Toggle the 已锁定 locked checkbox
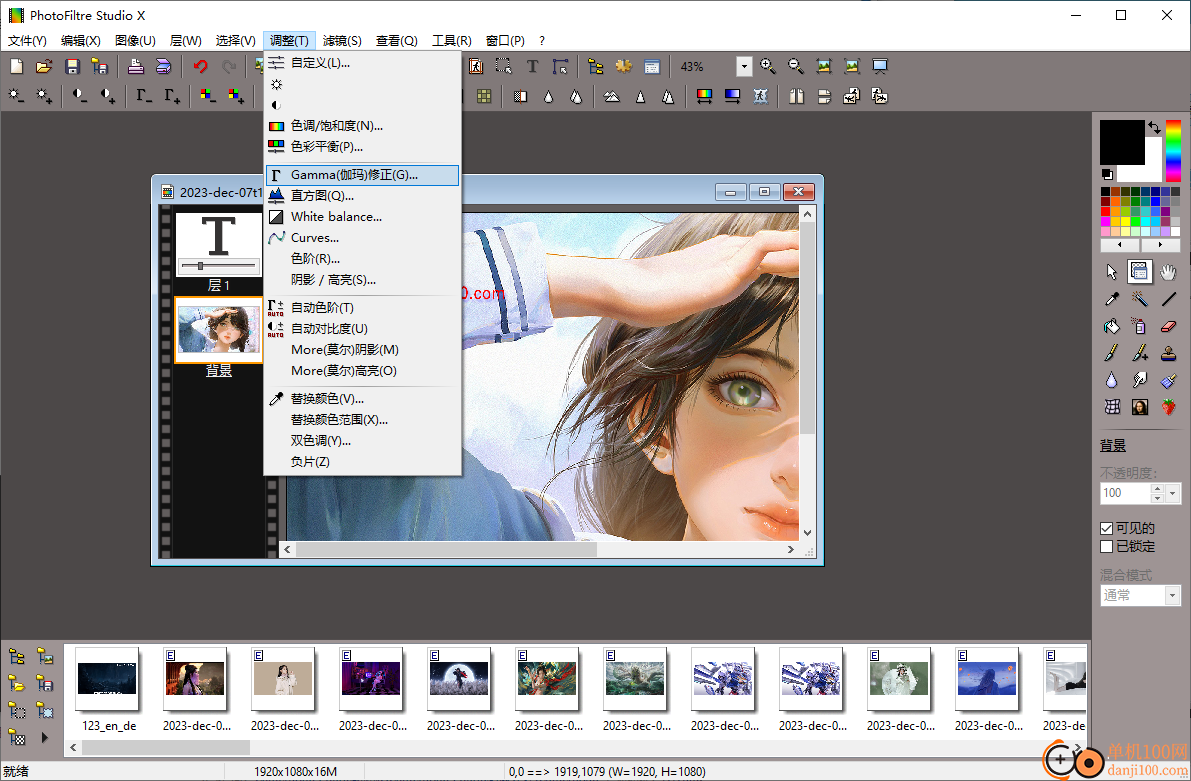Image resolution: width=1191 pixels, height=781 pixels. point(1107,546)
